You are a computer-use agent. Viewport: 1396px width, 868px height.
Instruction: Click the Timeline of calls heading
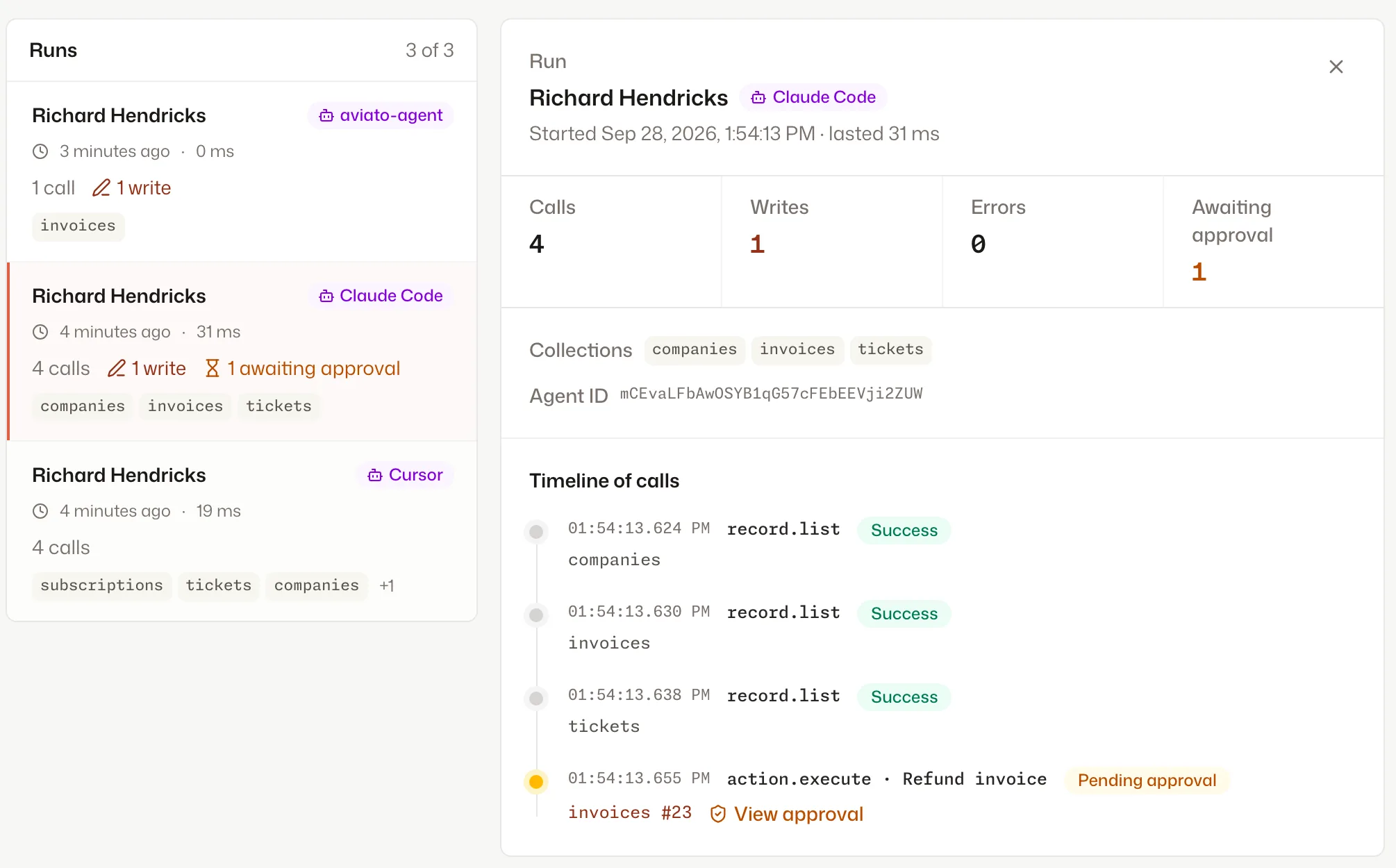point(604,481)
